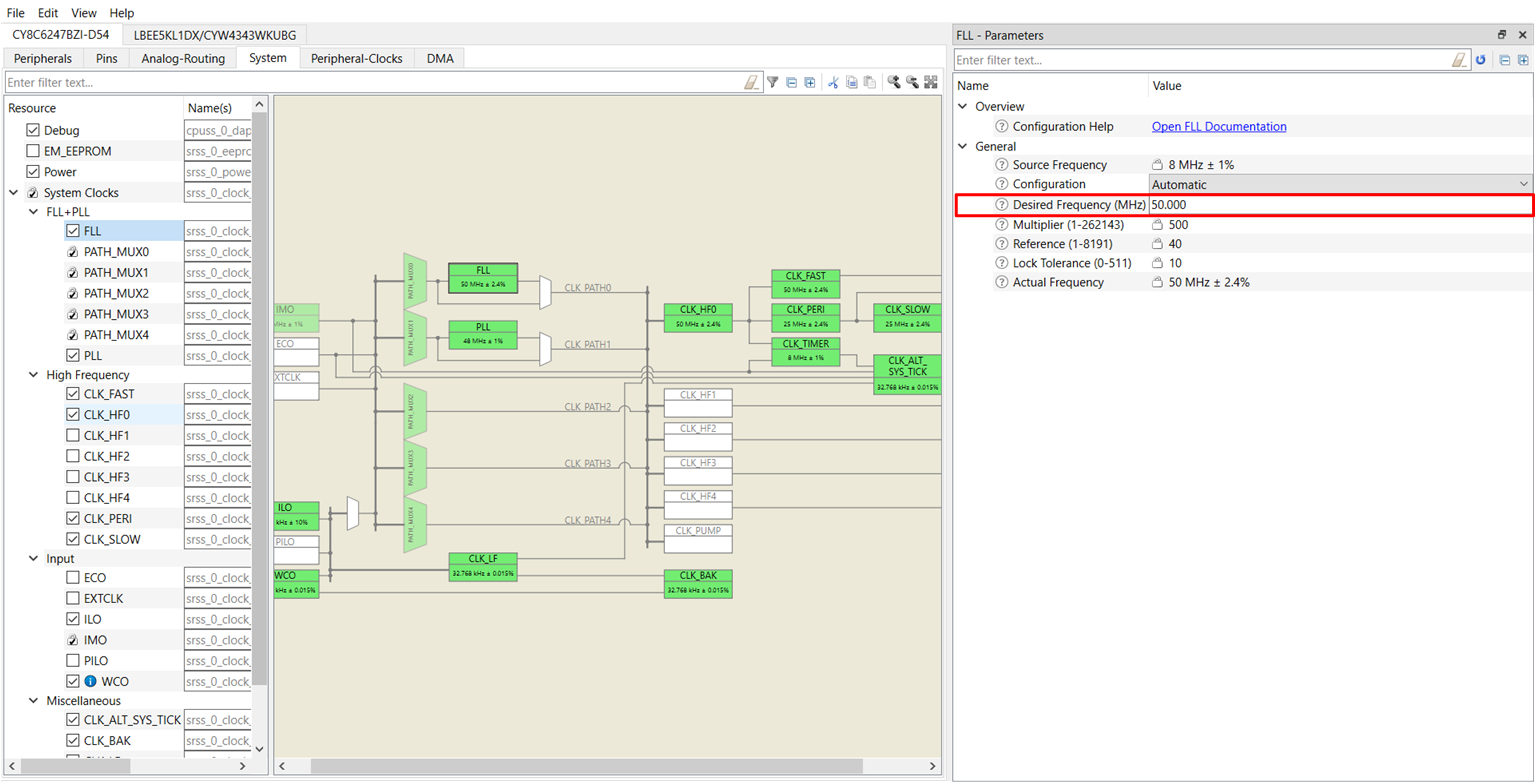Switch to the Peripheral-Clocks tab

coord(356,58)
